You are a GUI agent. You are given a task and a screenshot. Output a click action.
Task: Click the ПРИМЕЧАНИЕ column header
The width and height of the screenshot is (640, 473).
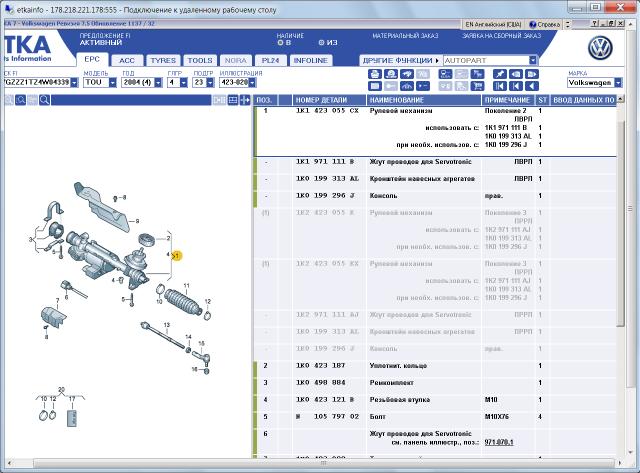coord(508,100)
